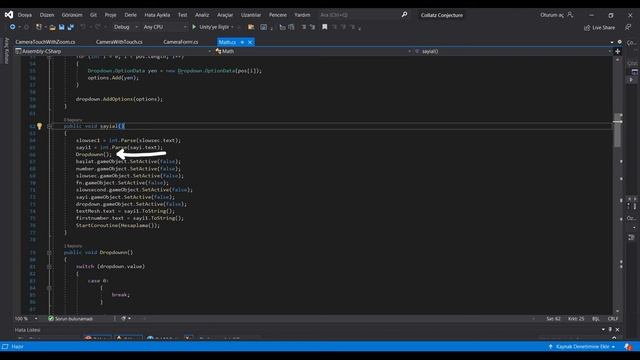
Task: Click the Oturum aç sign-in link
Action: coord(557,15)
